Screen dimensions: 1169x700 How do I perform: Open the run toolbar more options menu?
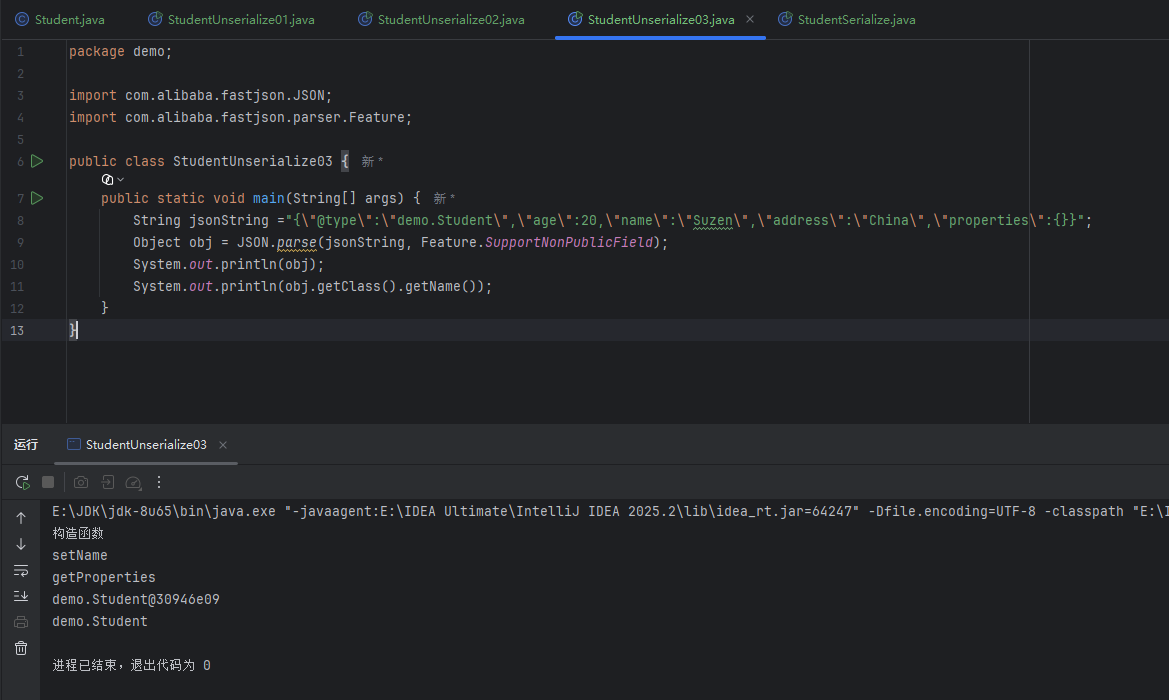[159, 482]
